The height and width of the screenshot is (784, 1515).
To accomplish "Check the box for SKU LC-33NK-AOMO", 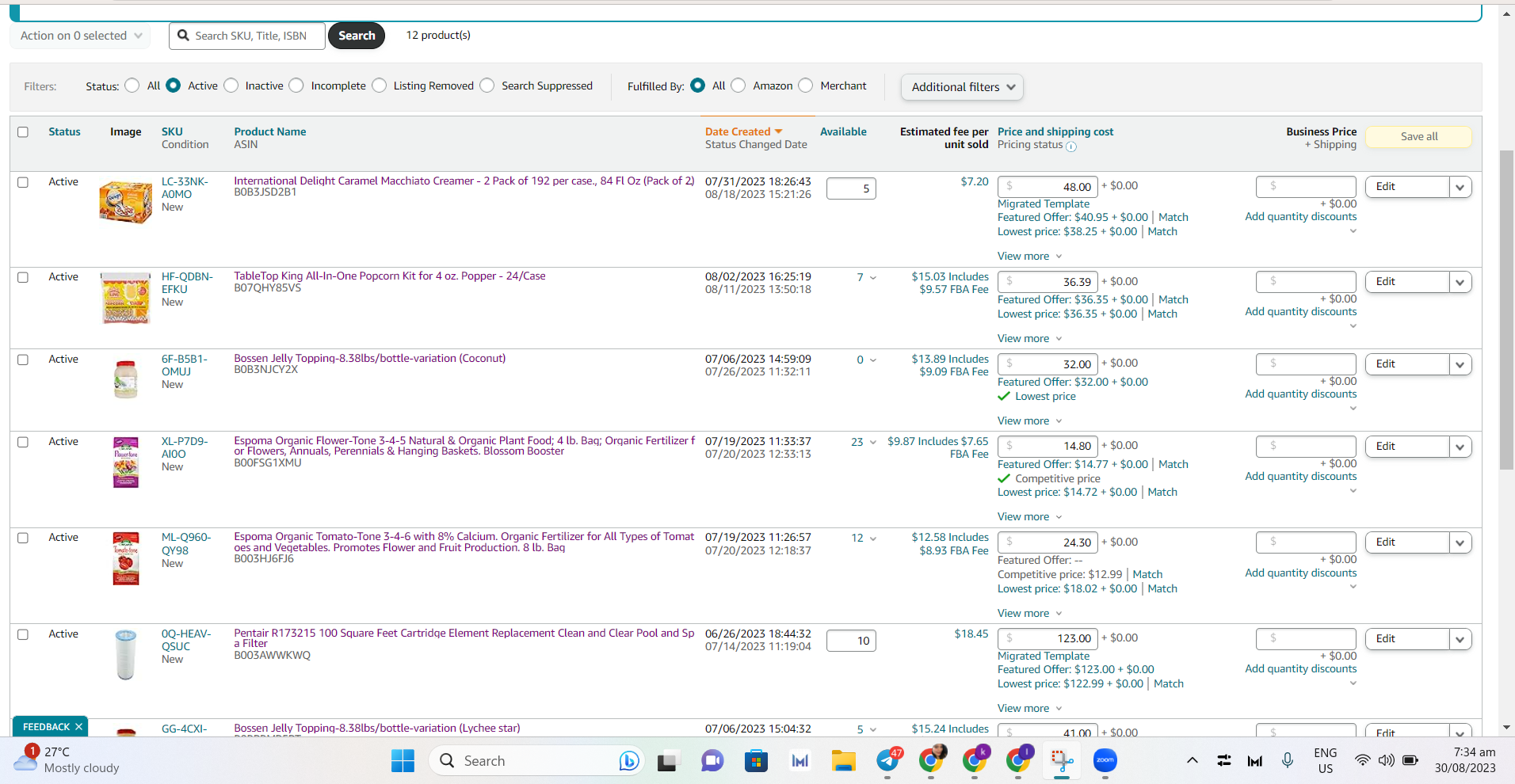I will click(23, 182).
